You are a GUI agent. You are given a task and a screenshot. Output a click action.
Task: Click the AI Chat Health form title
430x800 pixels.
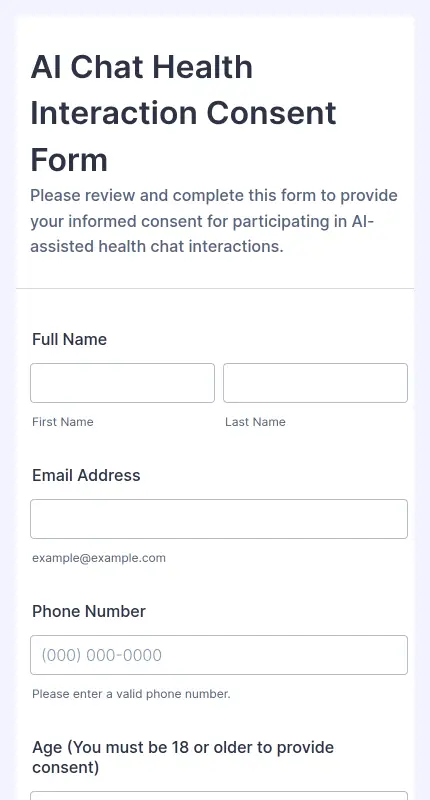(184, 113)
